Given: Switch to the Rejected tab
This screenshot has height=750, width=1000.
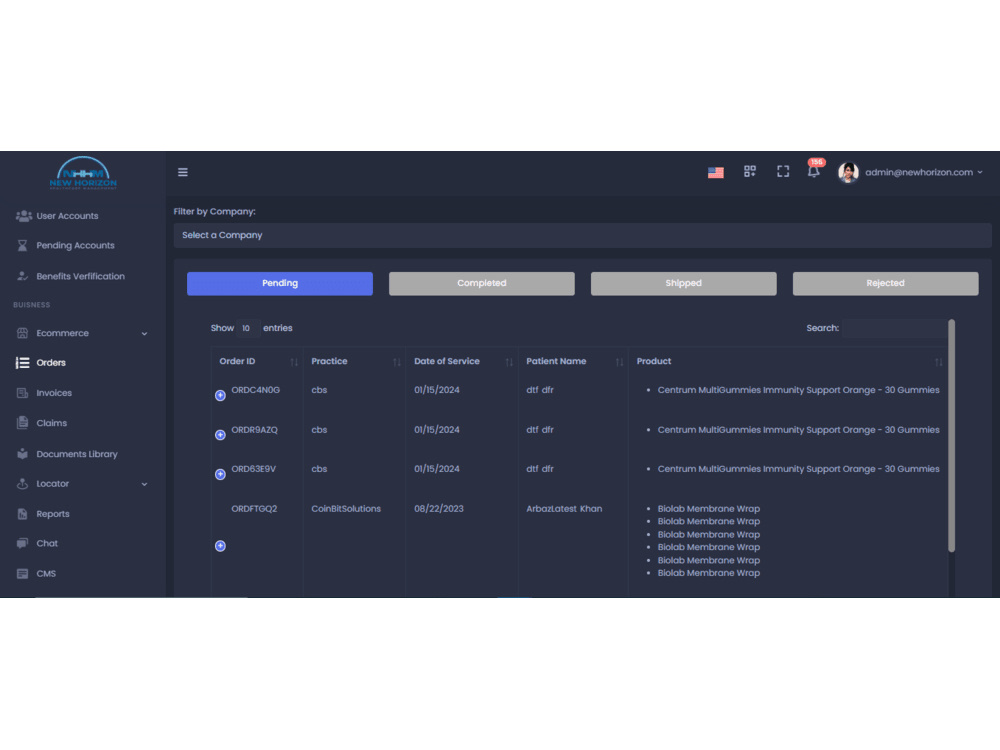Looking at the screenshot, I should [885, 283].
